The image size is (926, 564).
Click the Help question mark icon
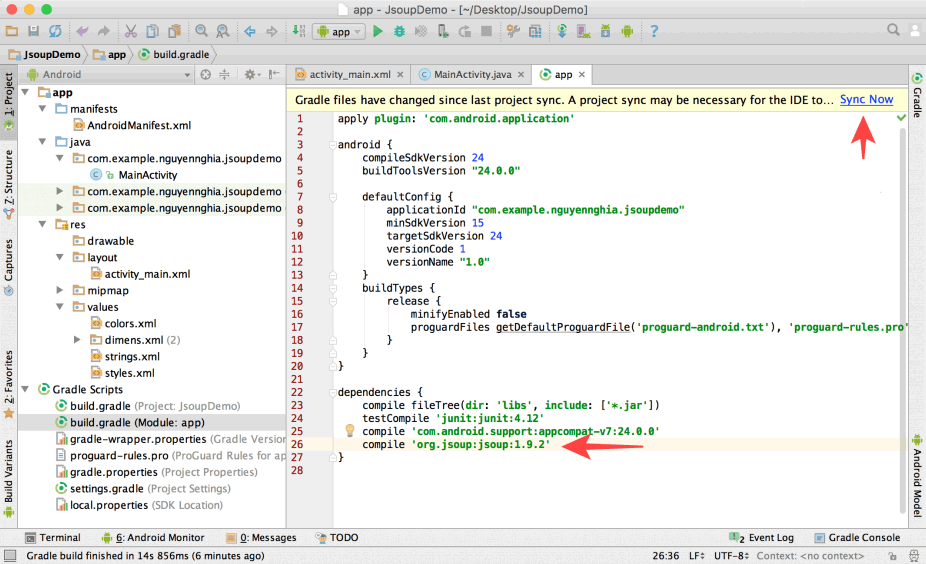654,31
